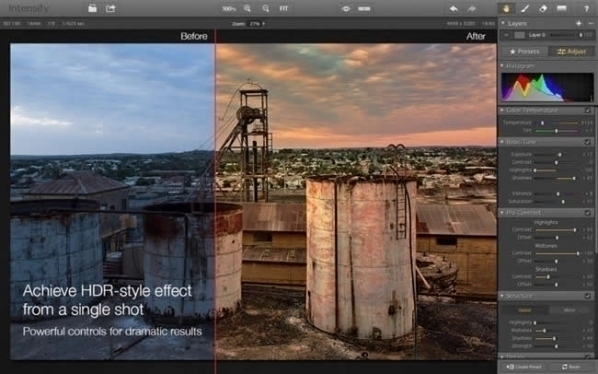
Task: Click the open file folder icon
Action: coord(92,8)
